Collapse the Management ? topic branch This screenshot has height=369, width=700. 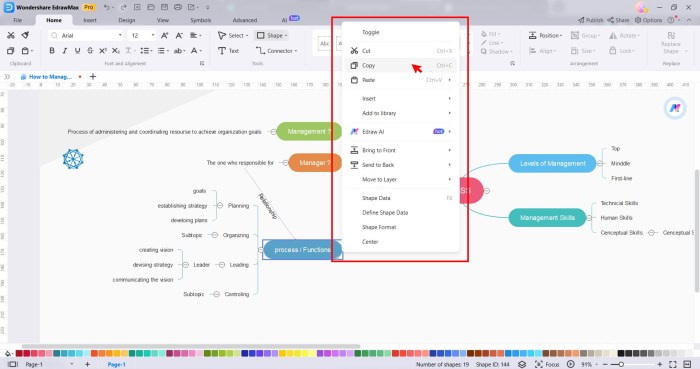click(273, 132)
